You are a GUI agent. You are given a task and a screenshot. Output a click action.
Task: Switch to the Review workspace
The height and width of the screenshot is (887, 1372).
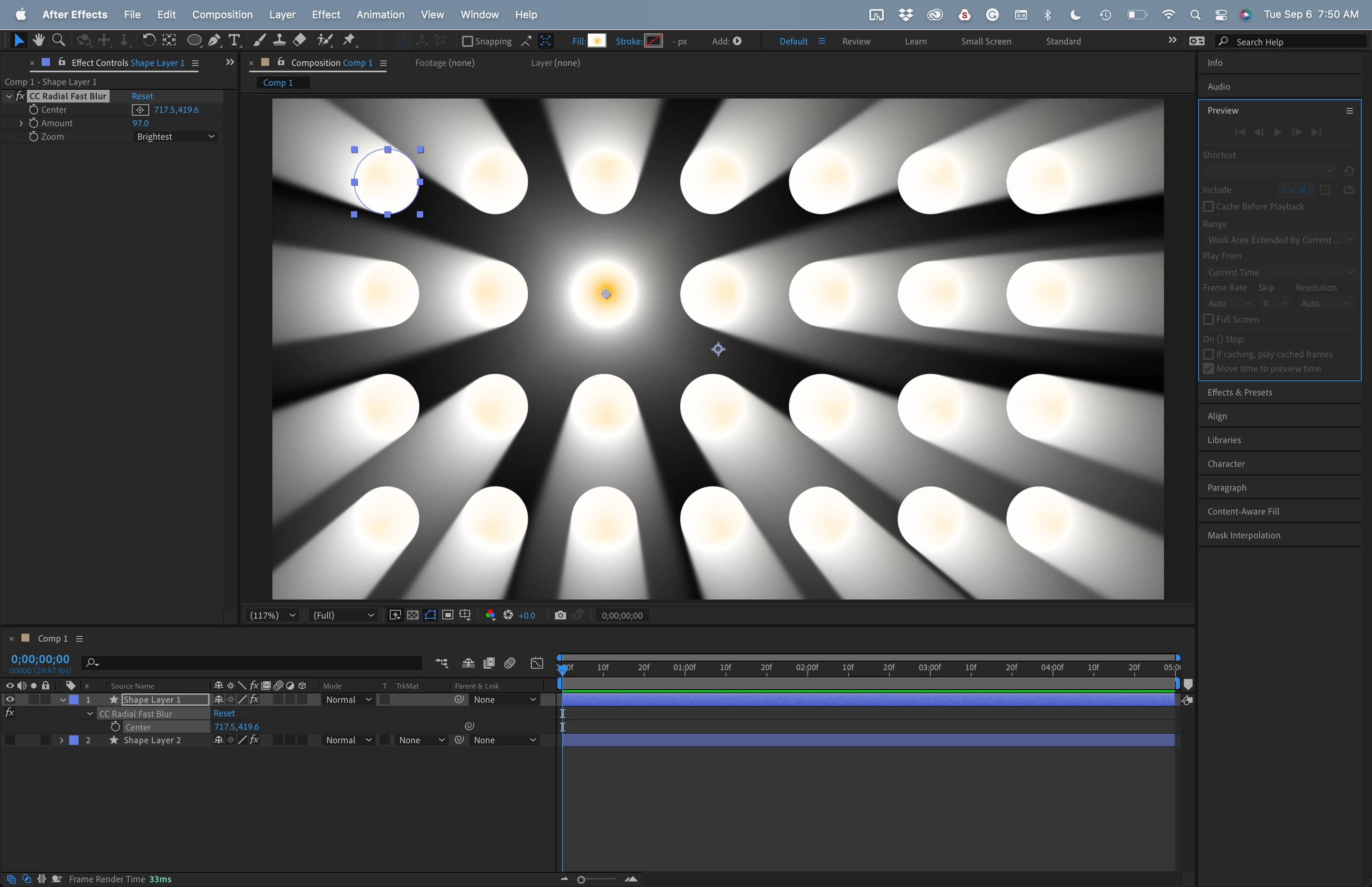pos(856,41)
